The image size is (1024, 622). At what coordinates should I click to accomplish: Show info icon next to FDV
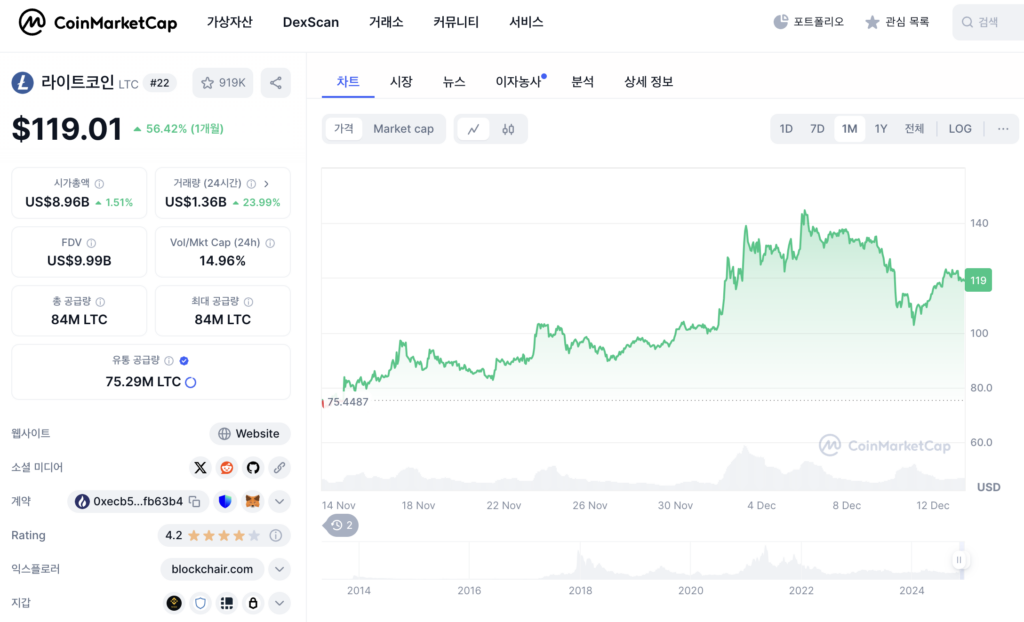click(x=91, y=243)
